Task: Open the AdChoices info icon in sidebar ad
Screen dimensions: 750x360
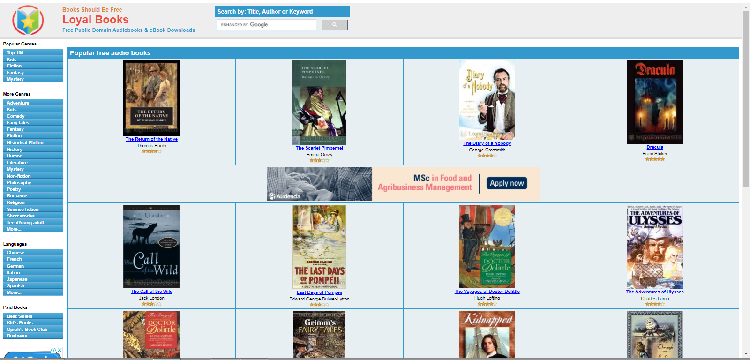Action: click(54, 350)
